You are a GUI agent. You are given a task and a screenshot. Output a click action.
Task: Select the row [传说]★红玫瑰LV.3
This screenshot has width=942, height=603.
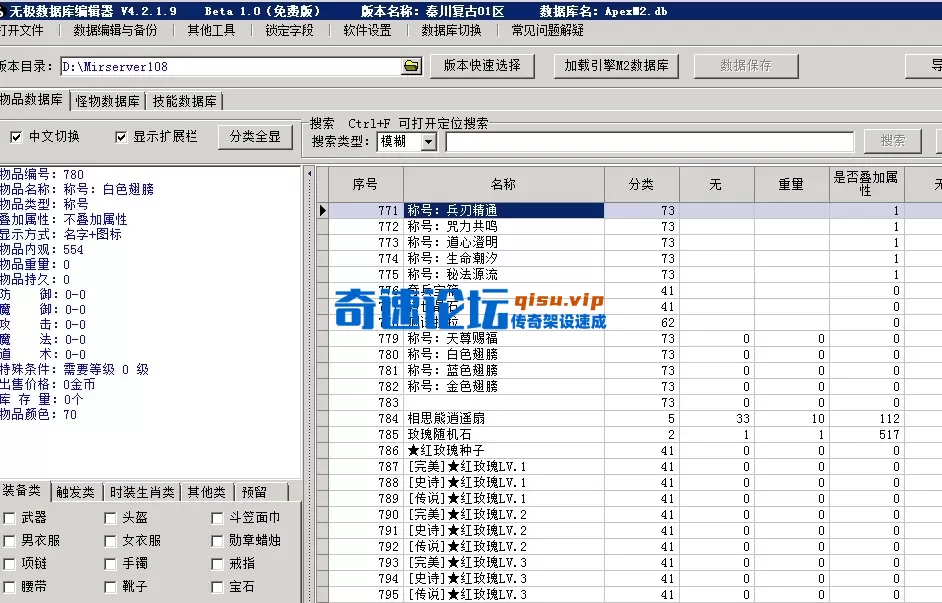tap(629, 595)
